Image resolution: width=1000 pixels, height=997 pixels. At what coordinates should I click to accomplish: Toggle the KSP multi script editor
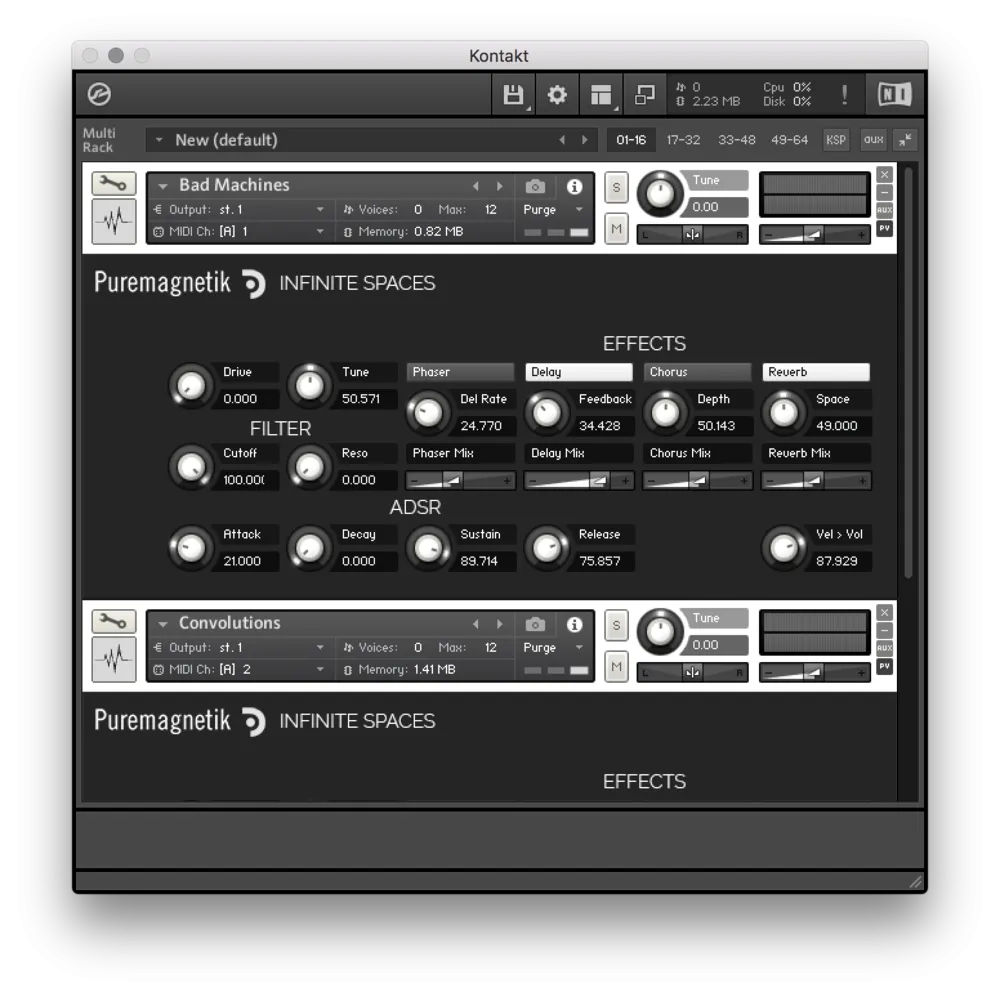(835, 140)
